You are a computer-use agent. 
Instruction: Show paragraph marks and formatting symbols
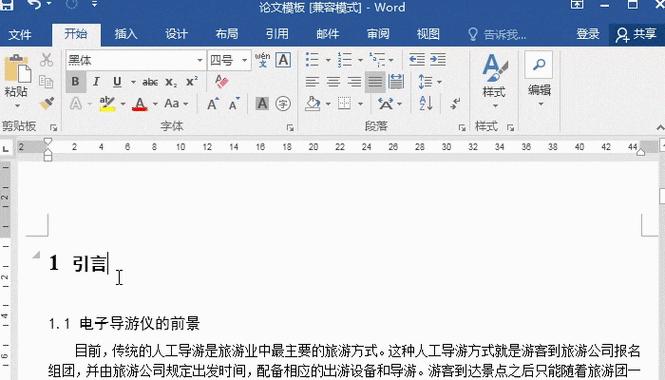455,103
